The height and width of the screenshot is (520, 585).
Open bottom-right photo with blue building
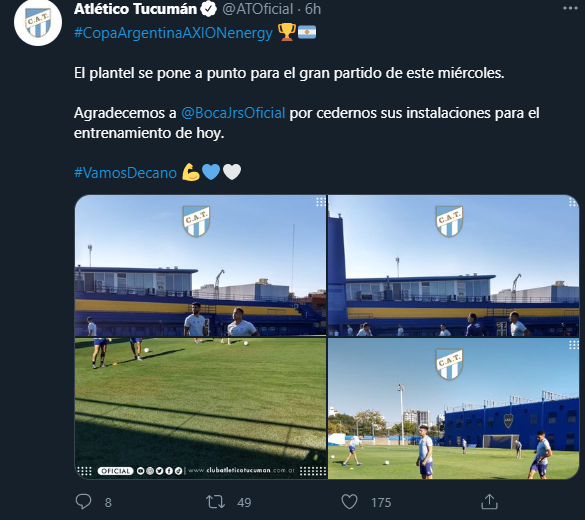point(453,408)
